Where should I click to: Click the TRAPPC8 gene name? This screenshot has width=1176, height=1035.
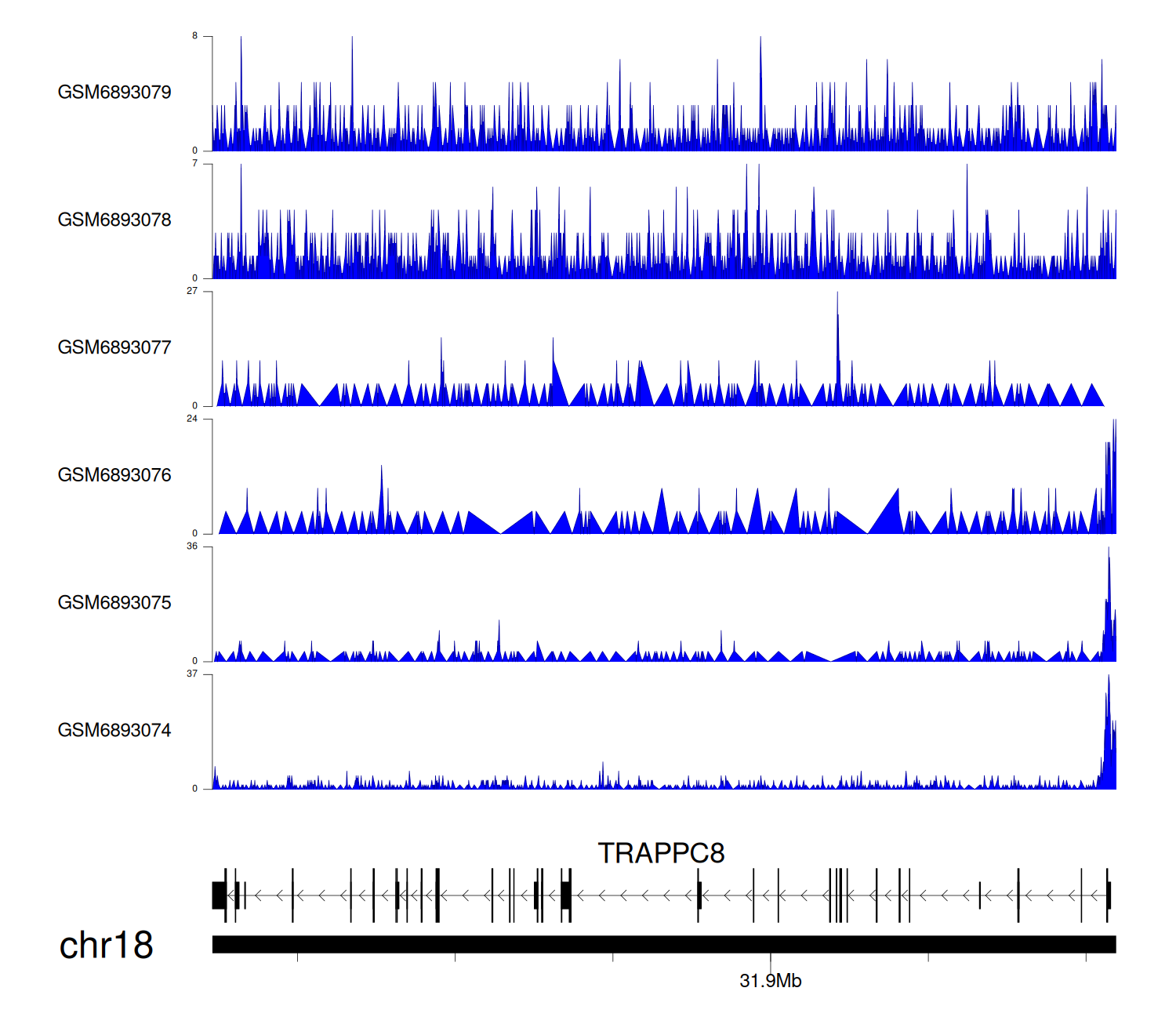[661, 853]
